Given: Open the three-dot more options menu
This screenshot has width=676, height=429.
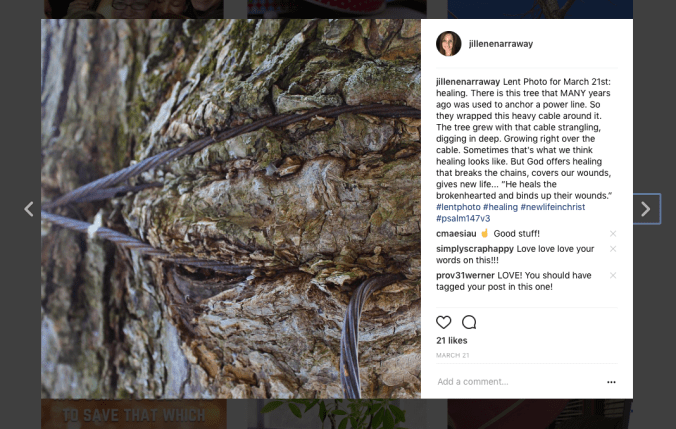Looking at the screenshot, I should [x=611, y=382].
